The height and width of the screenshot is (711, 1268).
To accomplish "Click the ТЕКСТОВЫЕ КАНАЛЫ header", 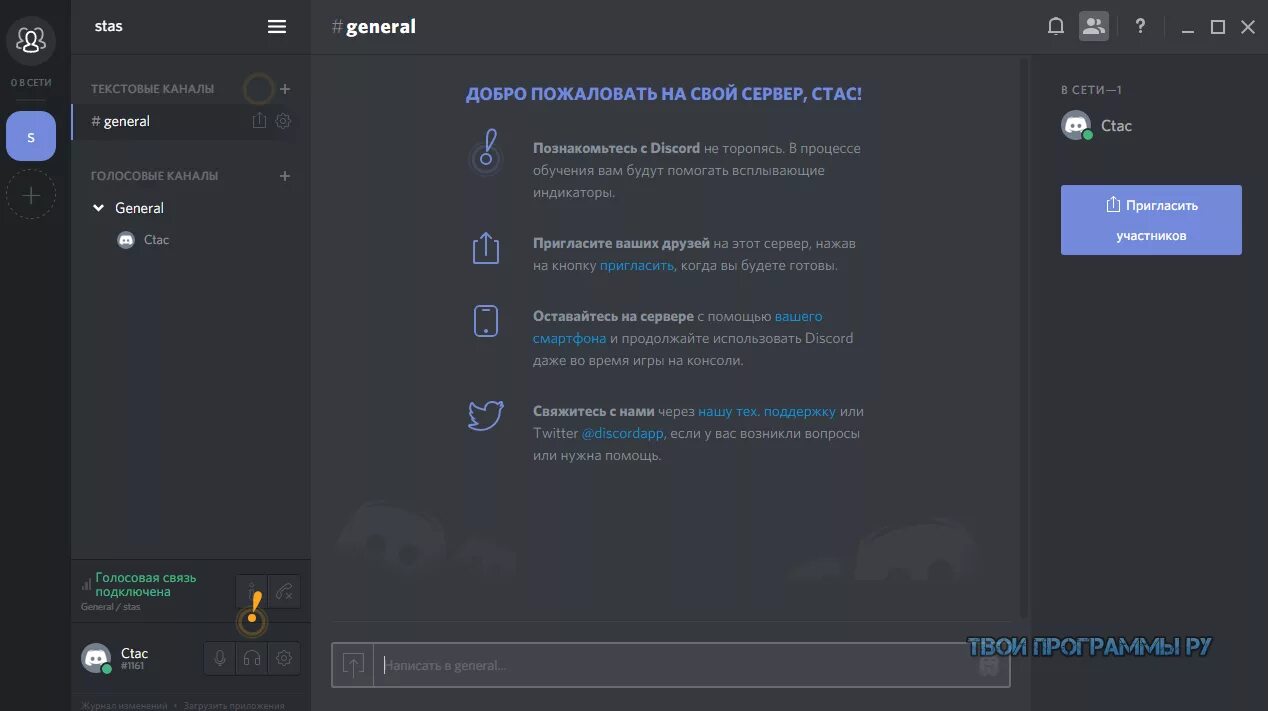I will [152, 89].
